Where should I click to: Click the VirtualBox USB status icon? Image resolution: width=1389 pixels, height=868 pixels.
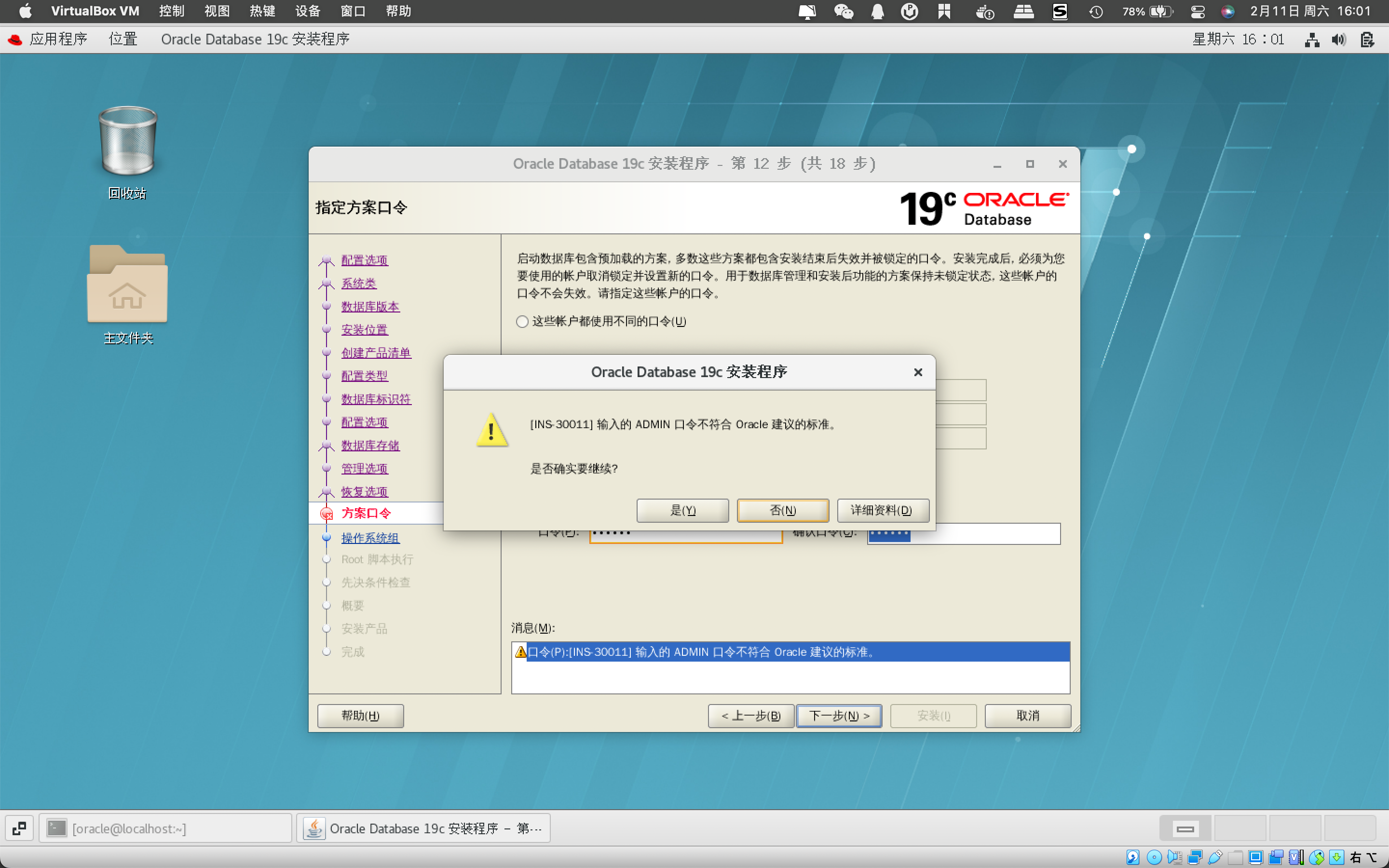click(x=1215, y=857)
